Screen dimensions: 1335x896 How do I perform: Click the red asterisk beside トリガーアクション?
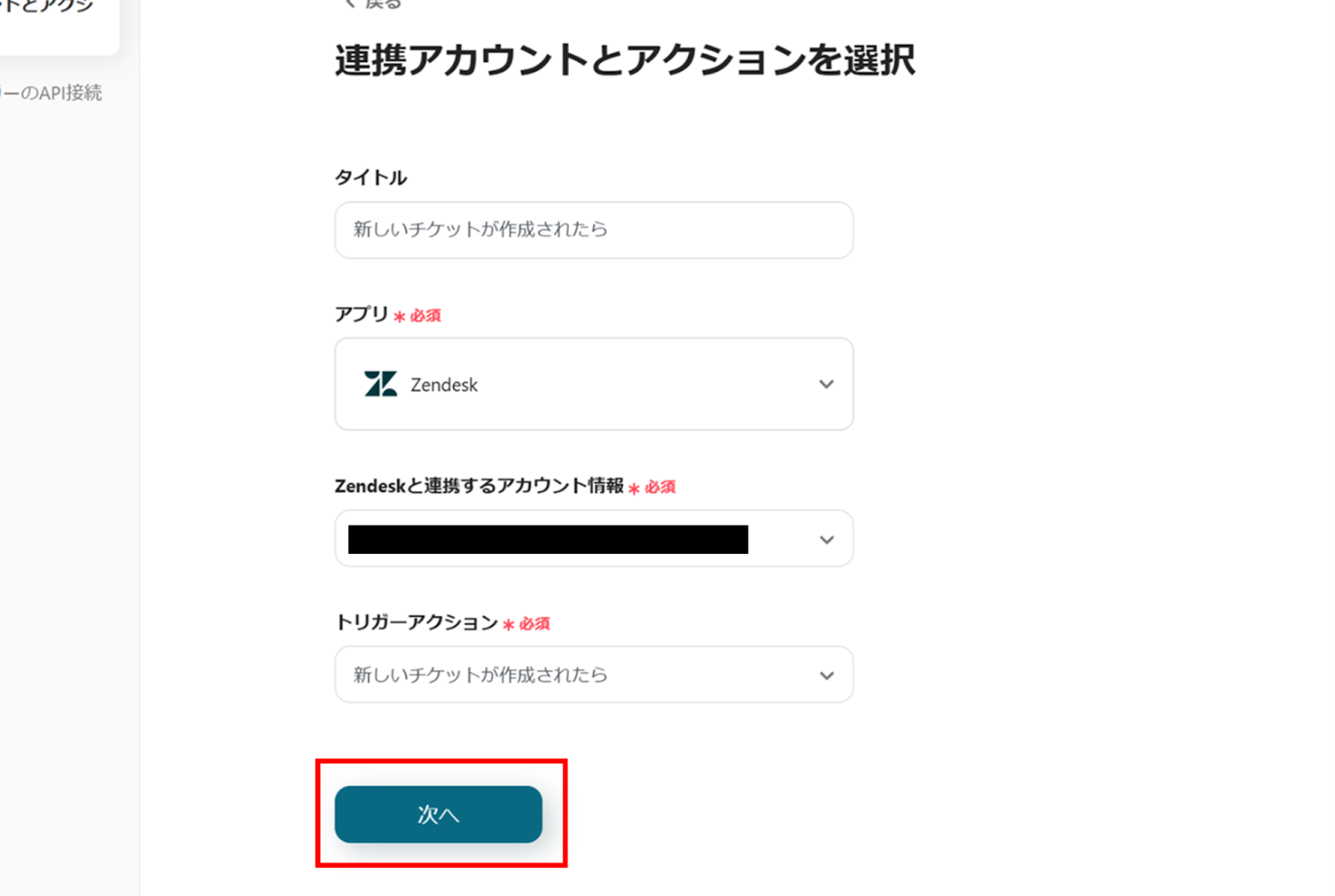pyautogui.click(x=508, y=624)
